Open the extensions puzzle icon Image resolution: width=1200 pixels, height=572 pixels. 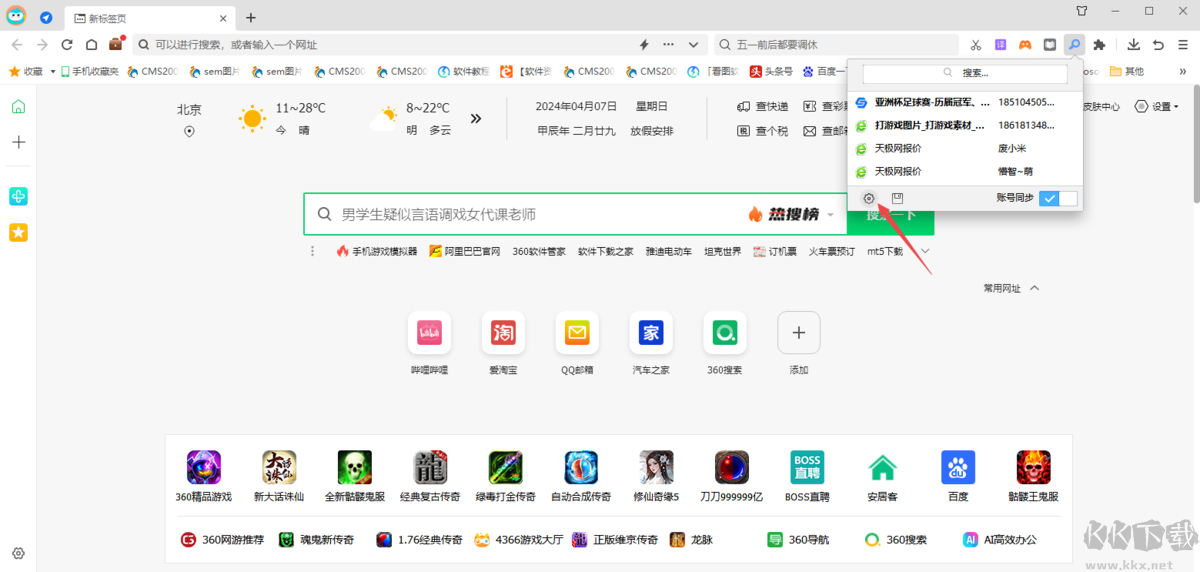coord(1100,44)
